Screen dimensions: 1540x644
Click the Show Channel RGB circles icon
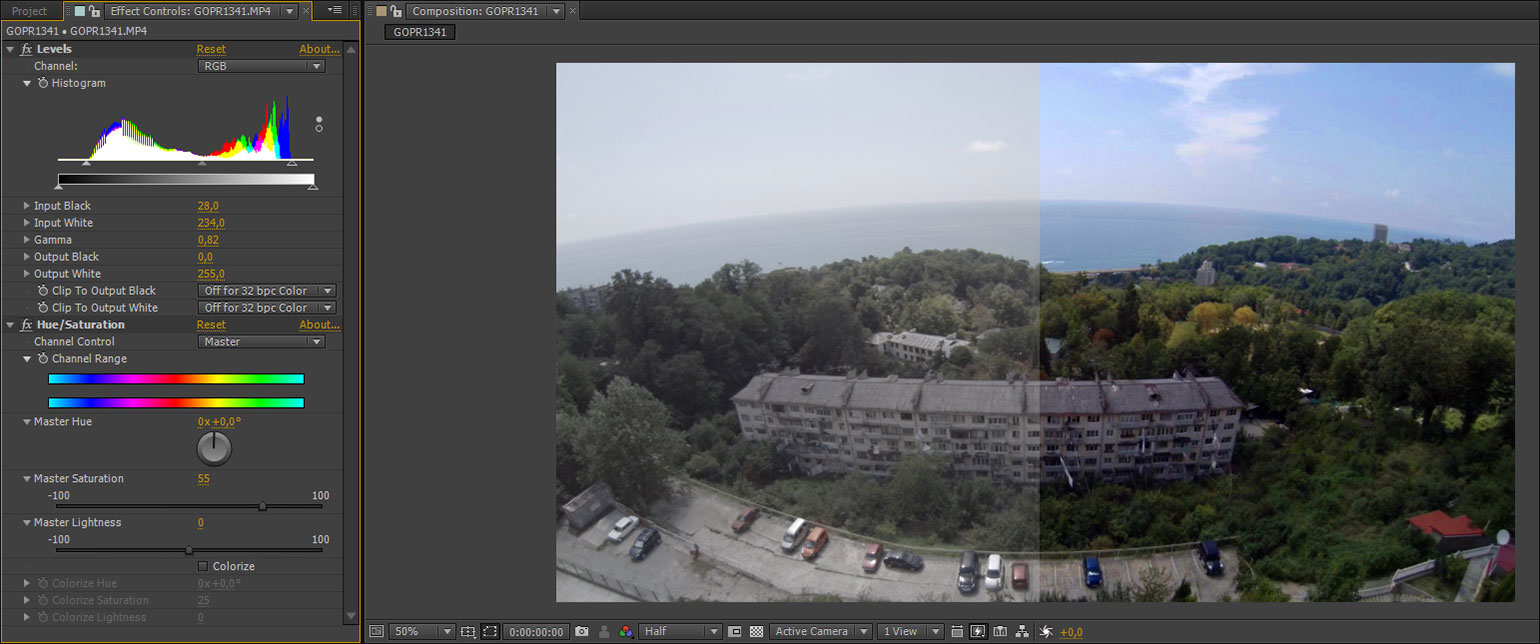click(626, 632)
